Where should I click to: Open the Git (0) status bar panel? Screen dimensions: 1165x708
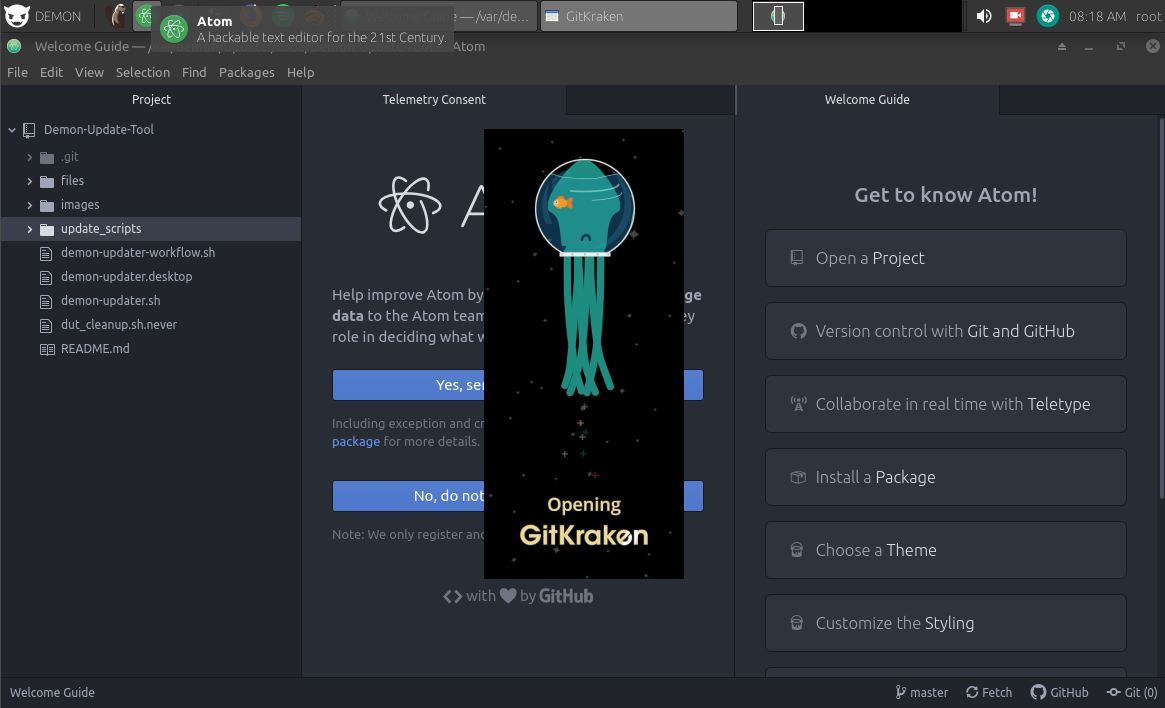click(1132, 692)
